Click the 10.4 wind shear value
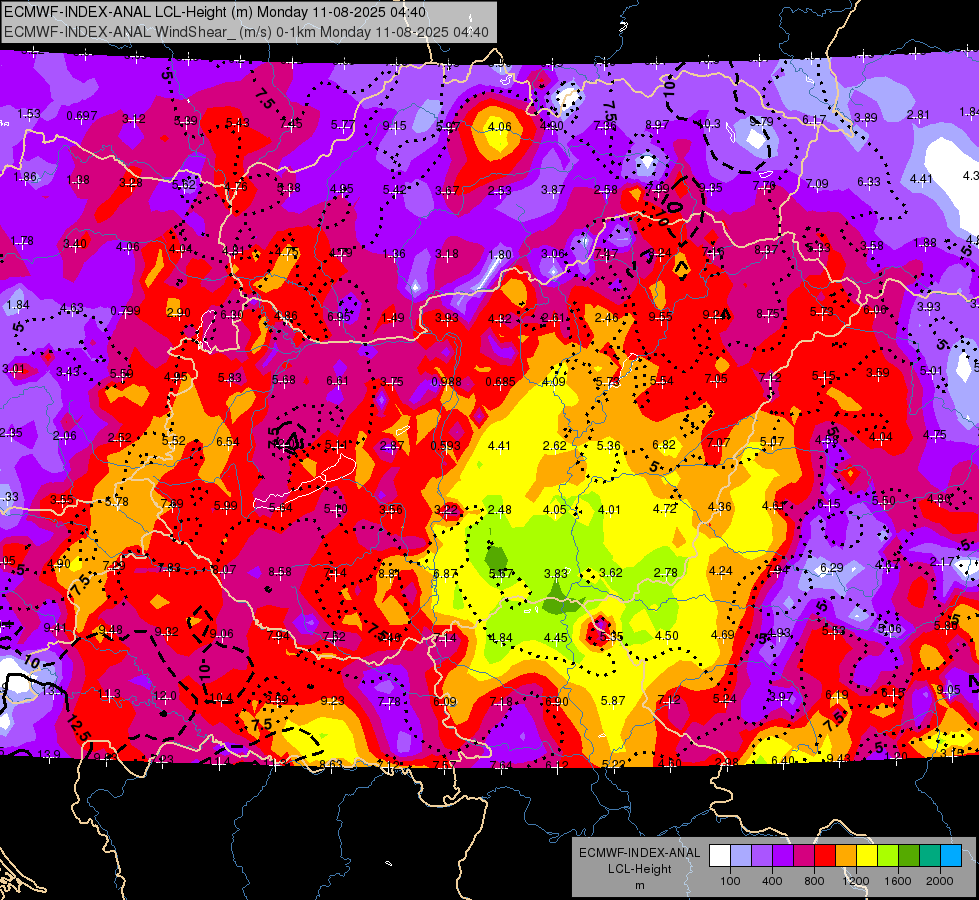 (x=221, y=698)
